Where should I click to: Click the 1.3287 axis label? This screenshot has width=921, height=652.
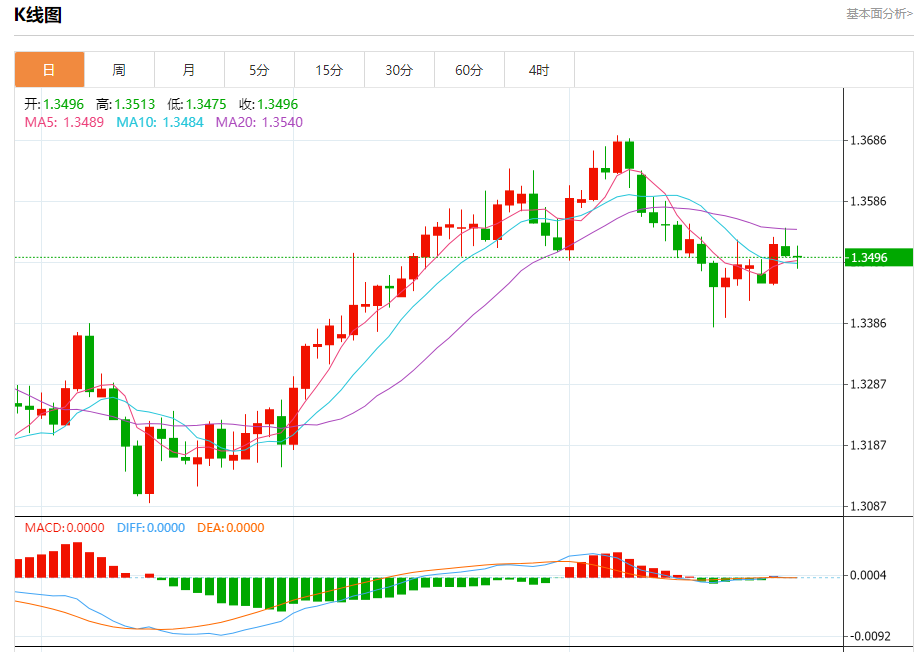point(868,384)
